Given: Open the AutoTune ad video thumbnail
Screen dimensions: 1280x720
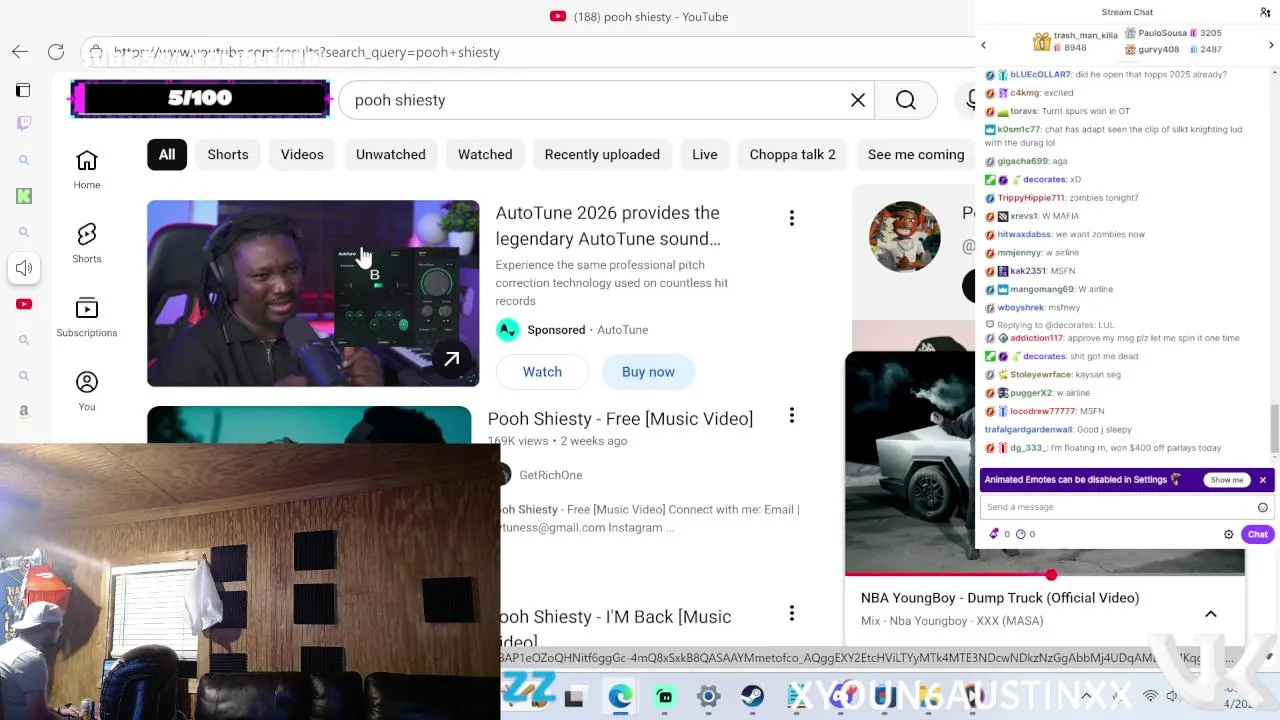Looking at the screenshot, I should coord(313,293).
